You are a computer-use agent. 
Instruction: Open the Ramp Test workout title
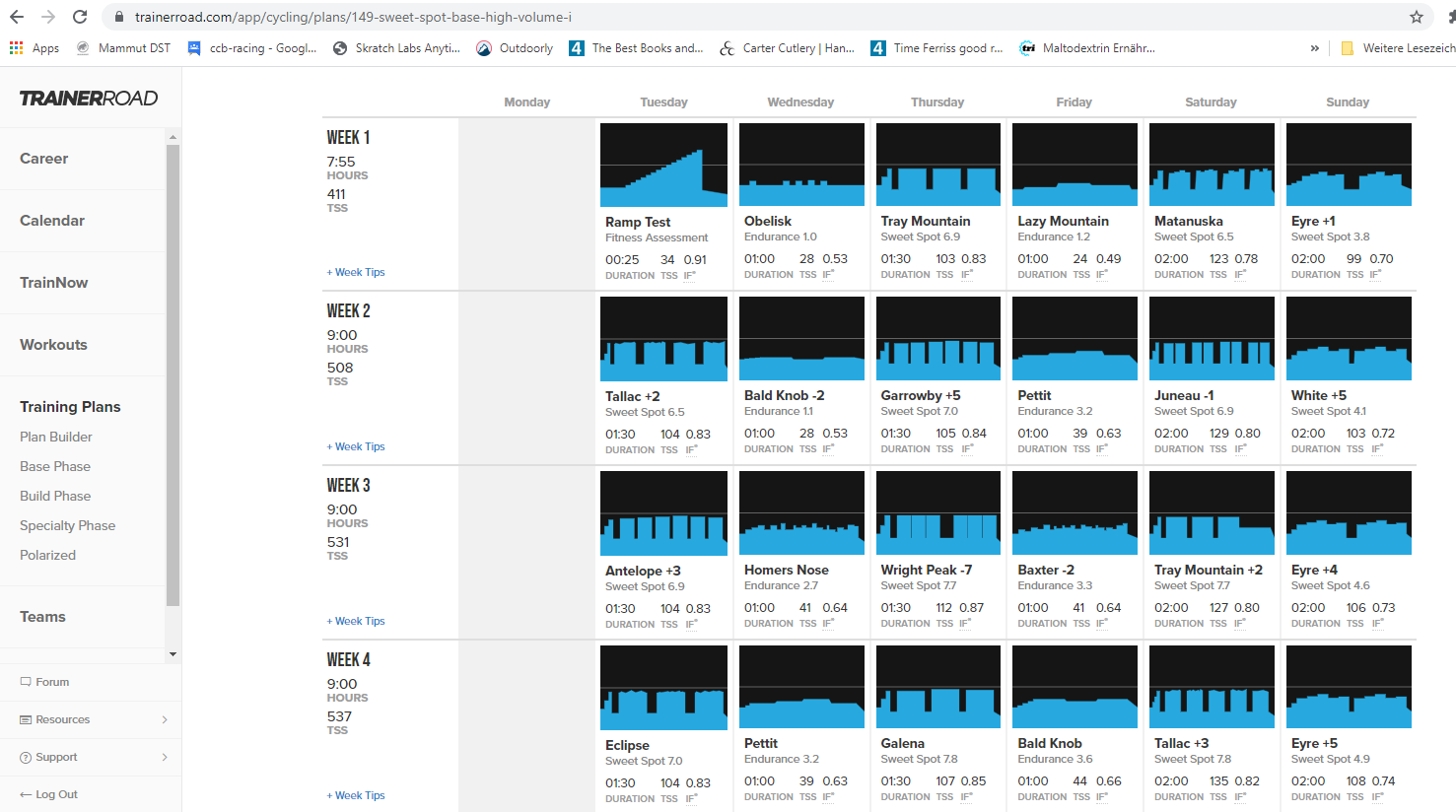[638, 223]
